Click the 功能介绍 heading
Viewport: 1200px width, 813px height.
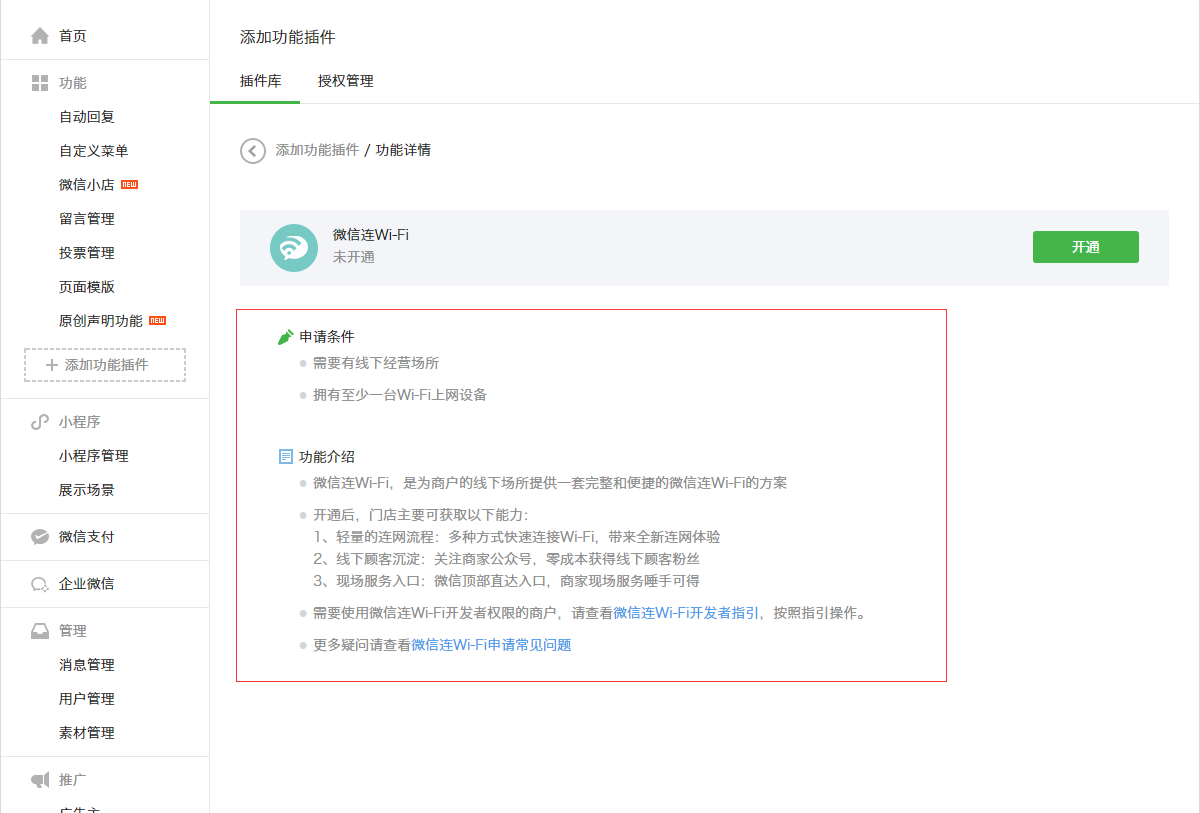327,457
